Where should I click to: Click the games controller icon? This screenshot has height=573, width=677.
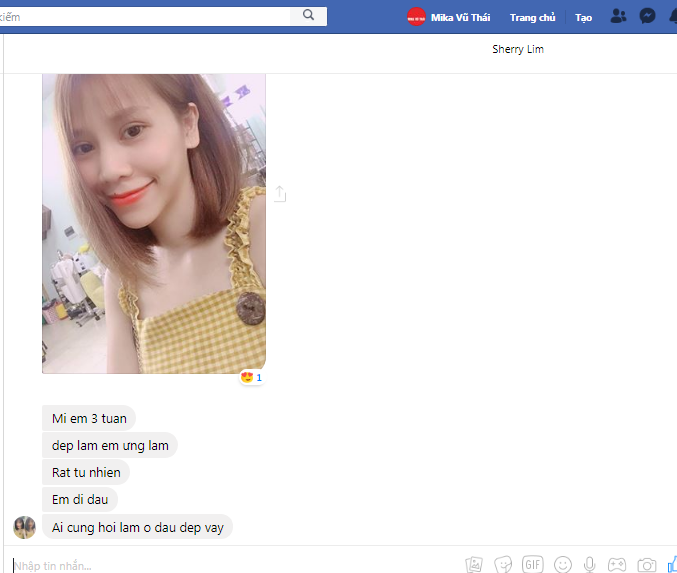pyautogui.click(x=618, y=565)
